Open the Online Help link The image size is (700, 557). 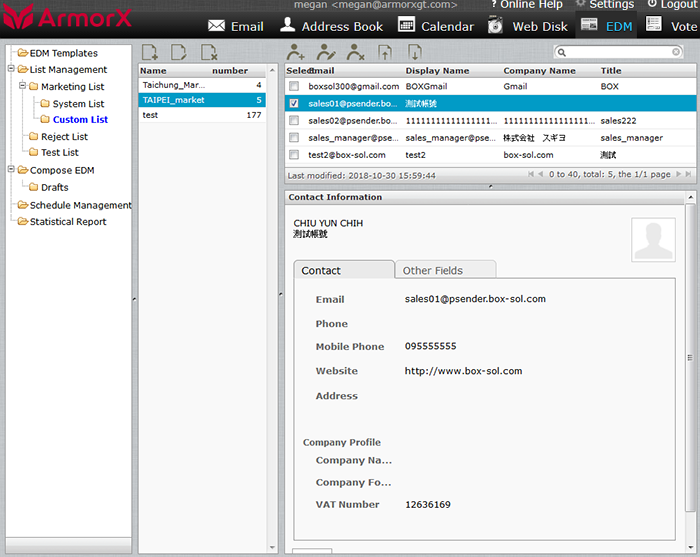tap(526, 5)
